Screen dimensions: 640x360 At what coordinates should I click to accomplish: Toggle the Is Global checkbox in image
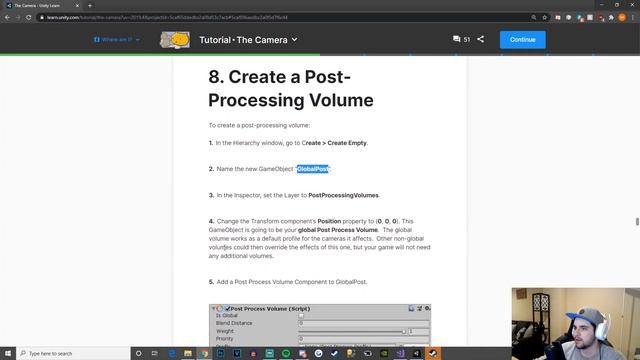pyautogui.click(x=301, y=316)
